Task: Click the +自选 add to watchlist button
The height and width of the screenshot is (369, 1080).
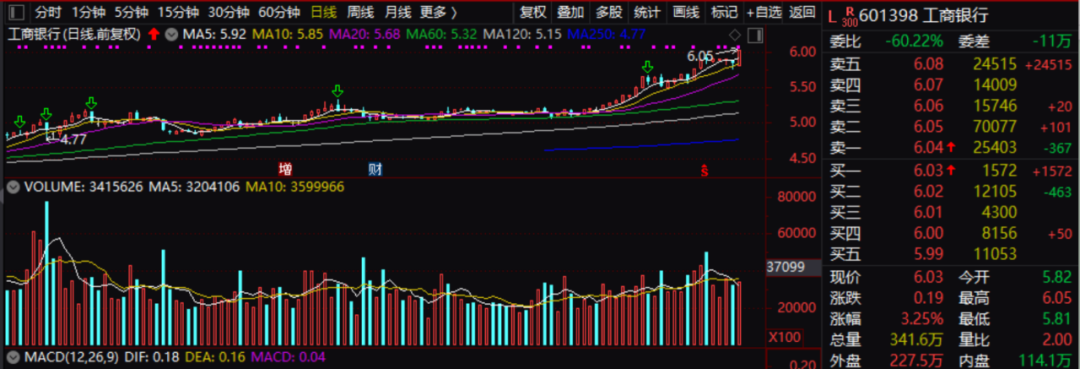Action: click(x=764, y=12)
